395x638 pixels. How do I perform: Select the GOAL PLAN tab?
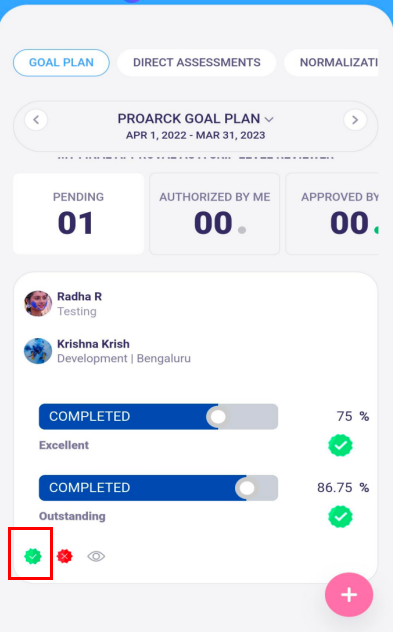tap(61, 62)
